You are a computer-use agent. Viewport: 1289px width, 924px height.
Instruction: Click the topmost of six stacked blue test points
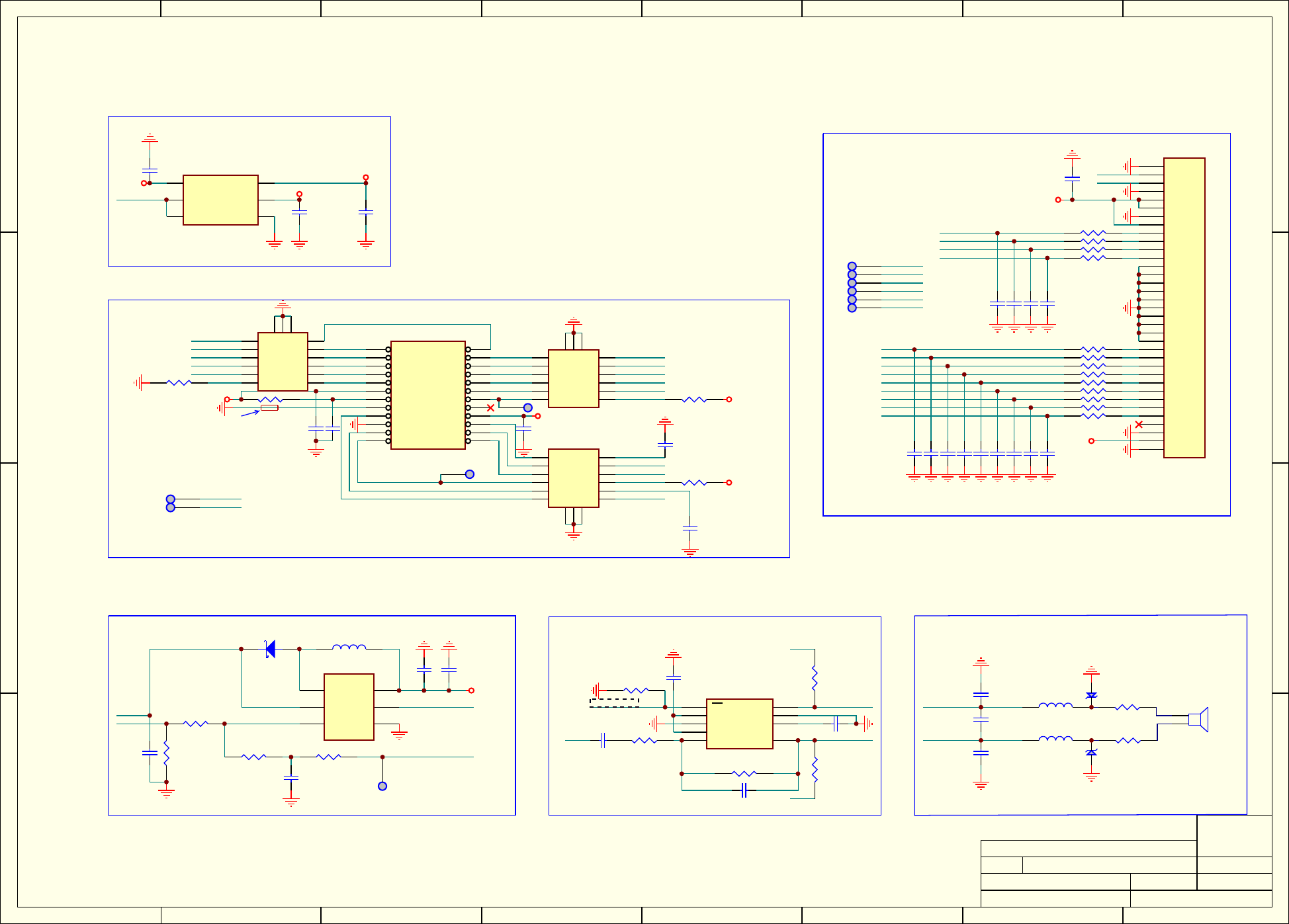(852, 267)
